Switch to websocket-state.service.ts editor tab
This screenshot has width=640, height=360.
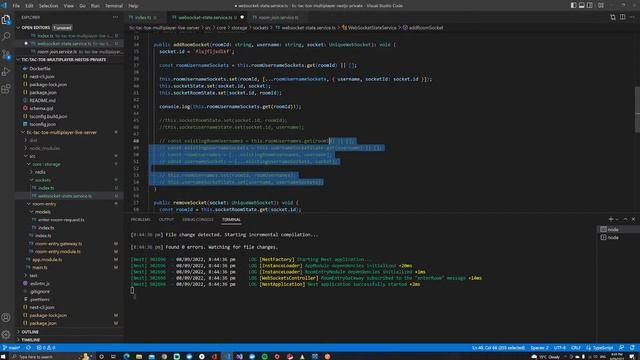click(205, 18)
